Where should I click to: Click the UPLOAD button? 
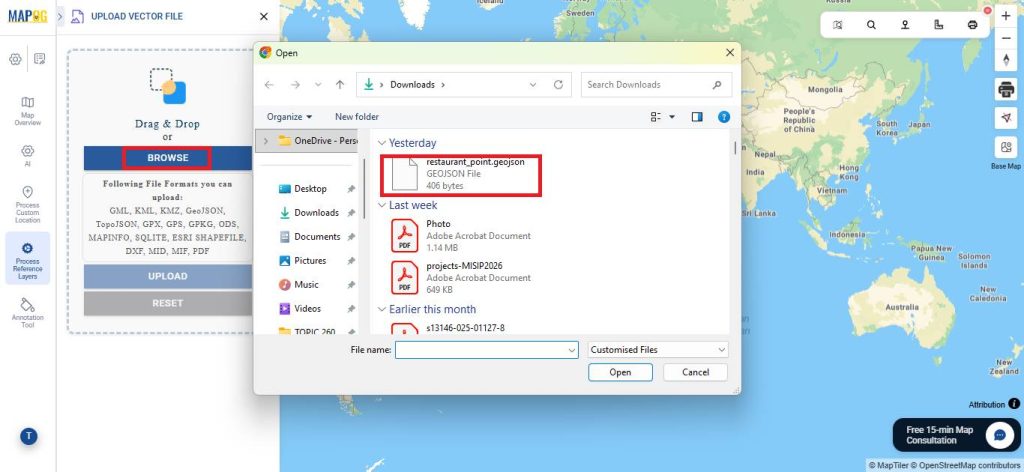(x=168, y=276)
